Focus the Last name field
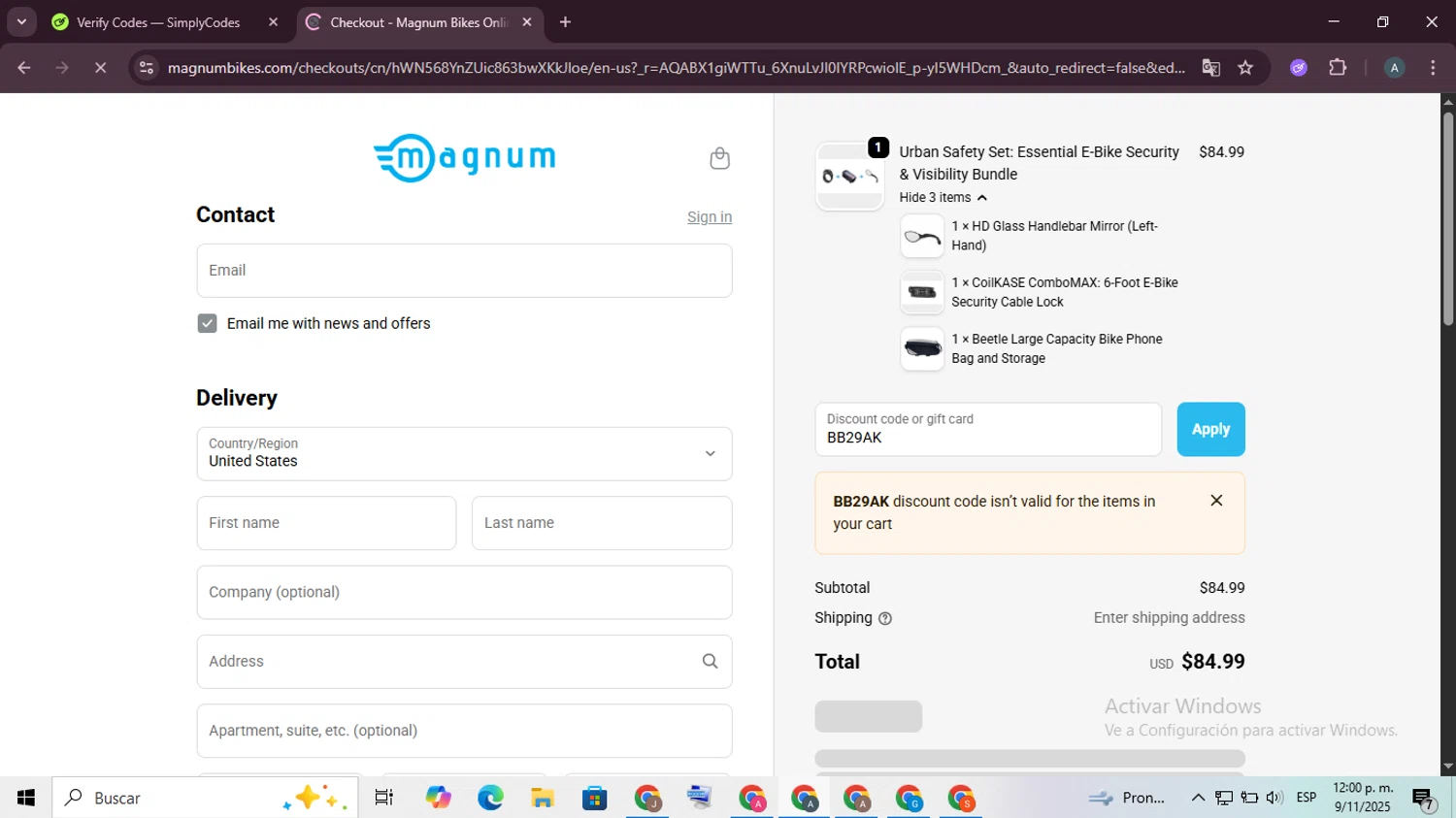The image size is (1456, 818). point(602,523)
